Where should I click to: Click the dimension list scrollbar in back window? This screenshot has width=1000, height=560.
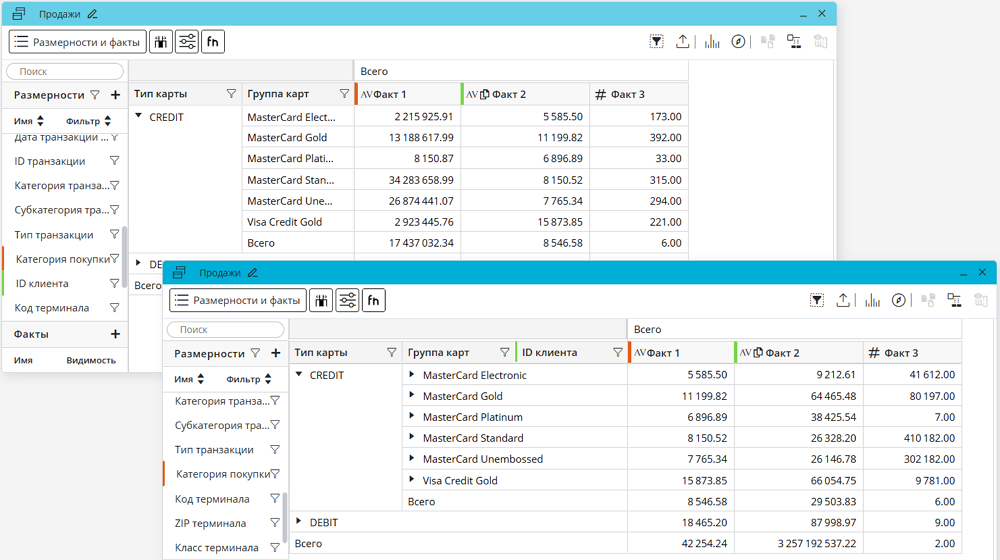(125, 250)
